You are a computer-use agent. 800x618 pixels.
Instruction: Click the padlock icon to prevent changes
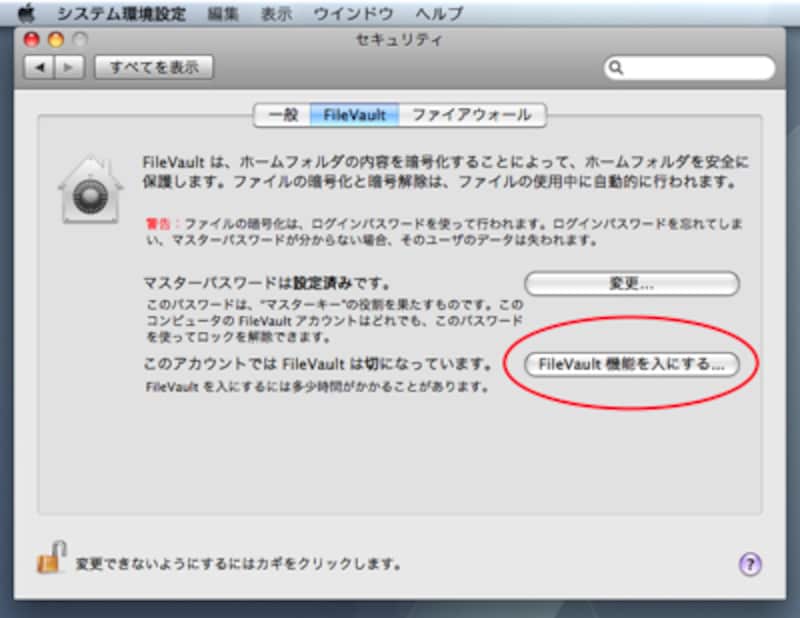(x=52, y=558)
